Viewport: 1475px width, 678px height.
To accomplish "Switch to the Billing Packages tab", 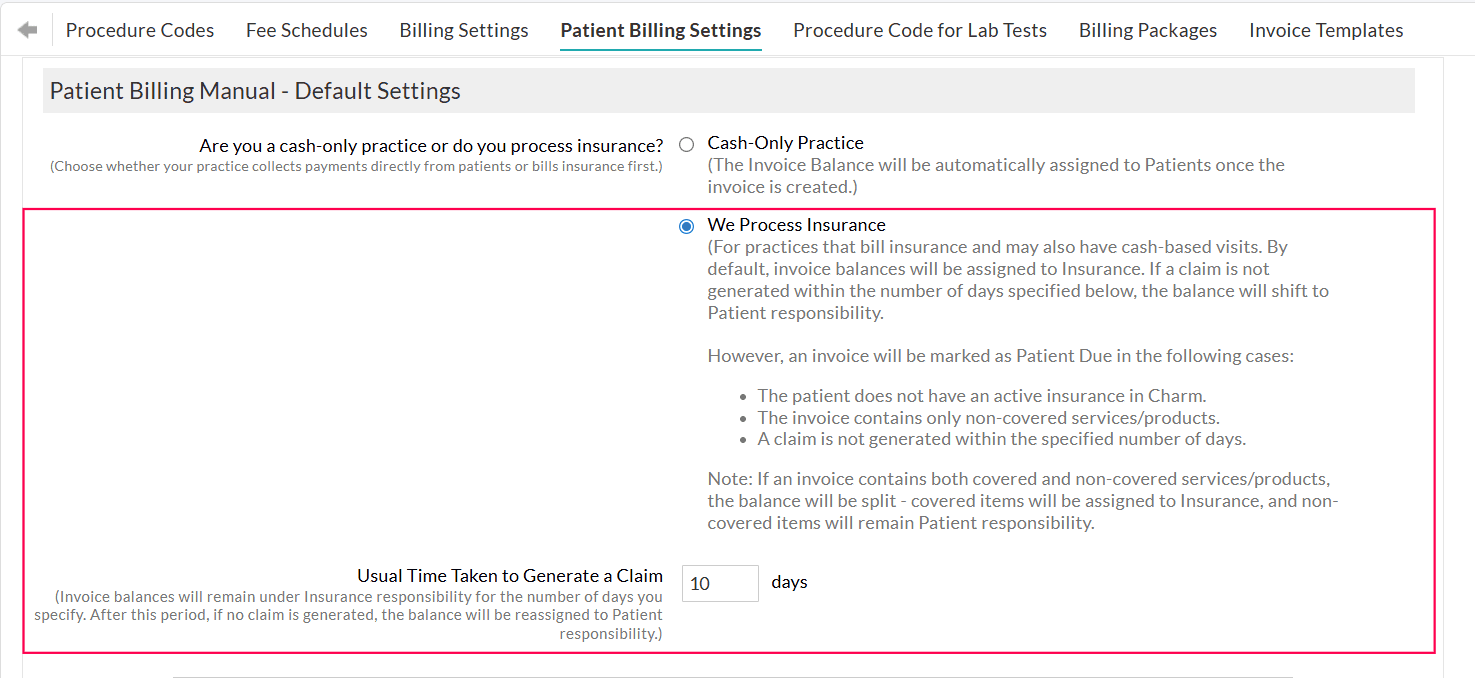I will 1147,30.
